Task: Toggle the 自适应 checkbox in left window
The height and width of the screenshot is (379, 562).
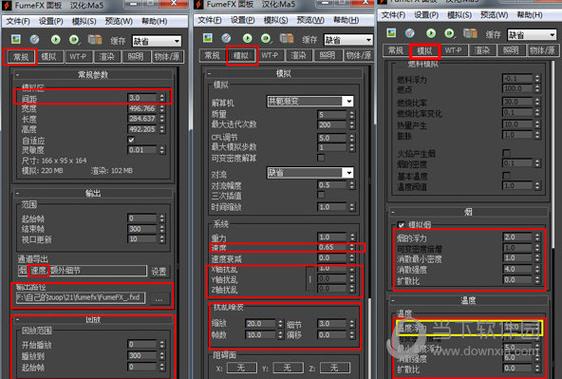Action: 131,139
